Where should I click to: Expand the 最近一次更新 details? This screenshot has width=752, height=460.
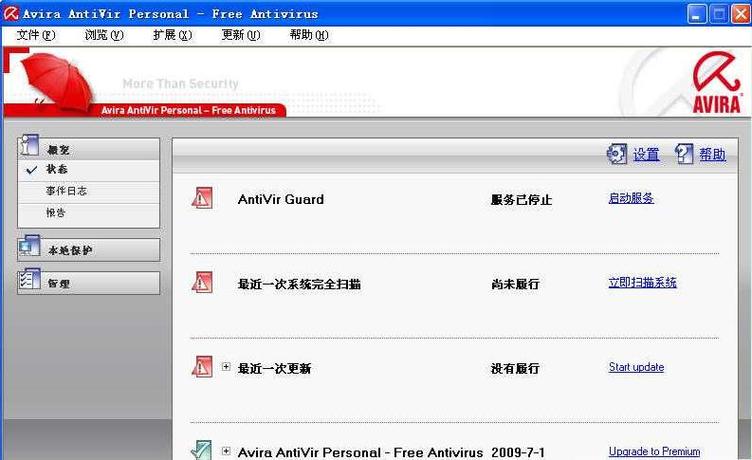(x=226, y=367)
